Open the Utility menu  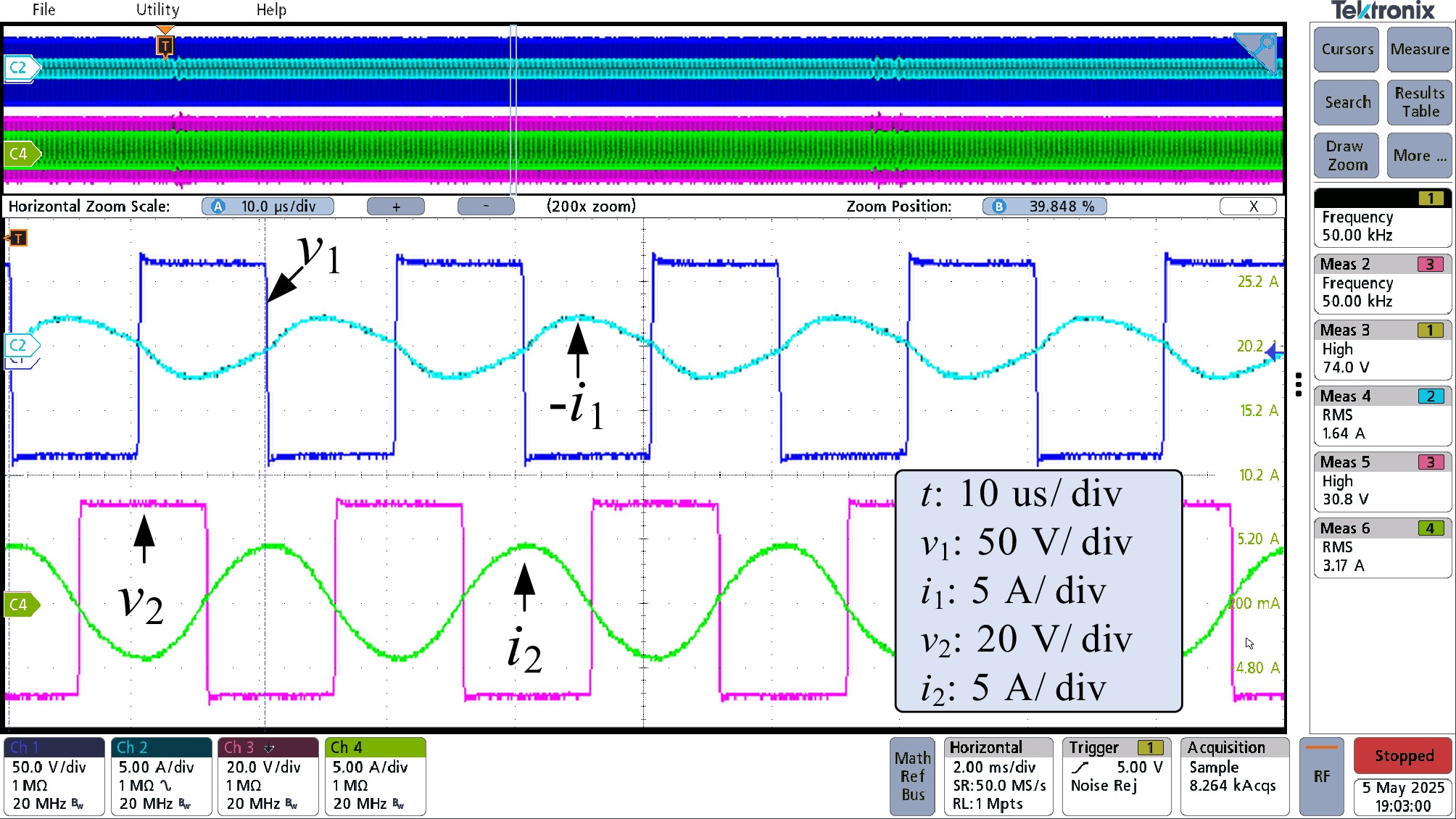click(x=157, y=9)
